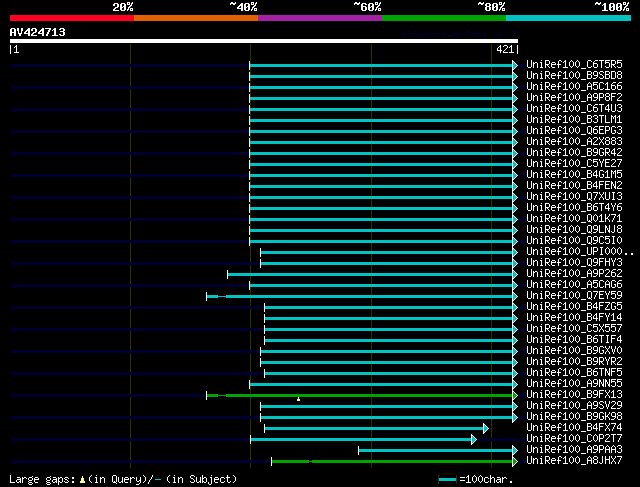
Task: Open hit UniRef100_C6T5R5
Action: point(574,64)
